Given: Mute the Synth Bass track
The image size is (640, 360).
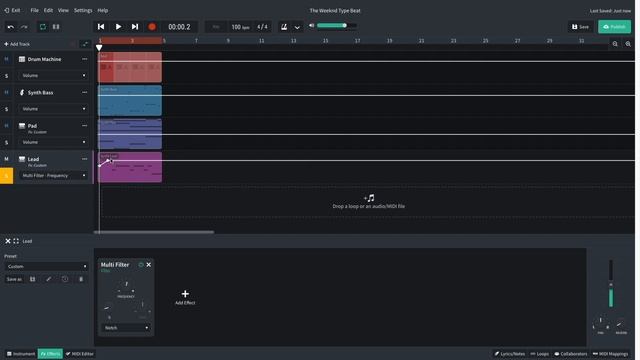Looking at the screenshot, I should 6,93.
